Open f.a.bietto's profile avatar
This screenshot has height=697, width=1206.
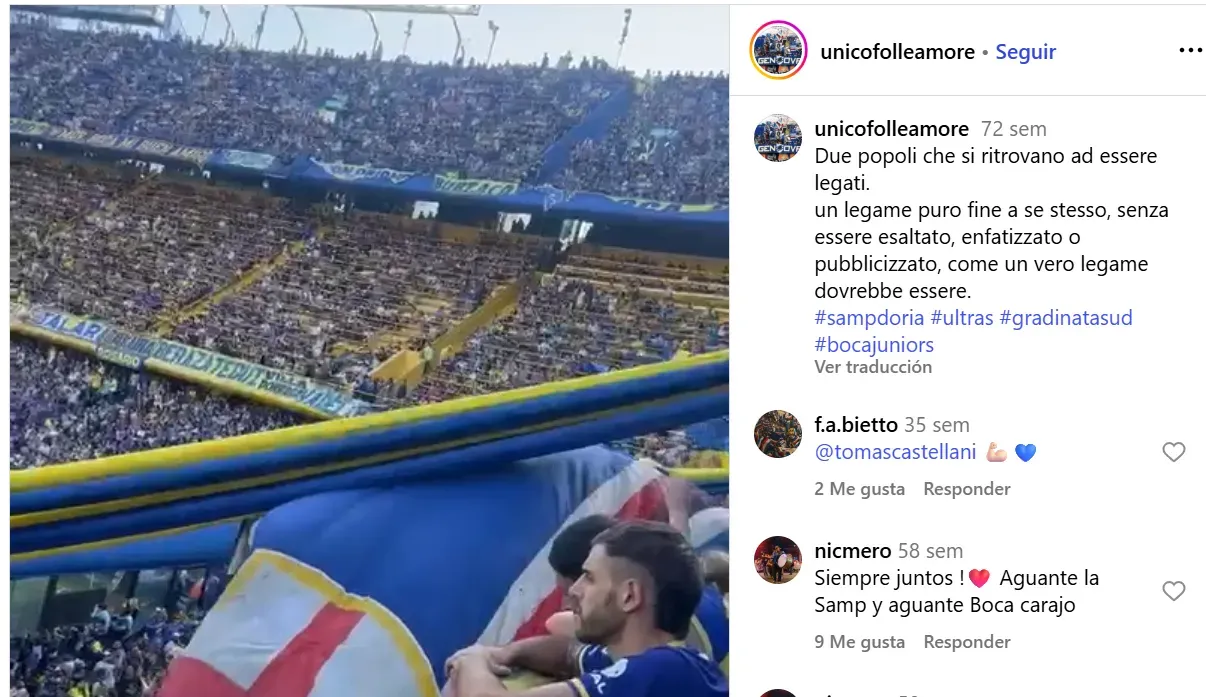tap(778, 434)
